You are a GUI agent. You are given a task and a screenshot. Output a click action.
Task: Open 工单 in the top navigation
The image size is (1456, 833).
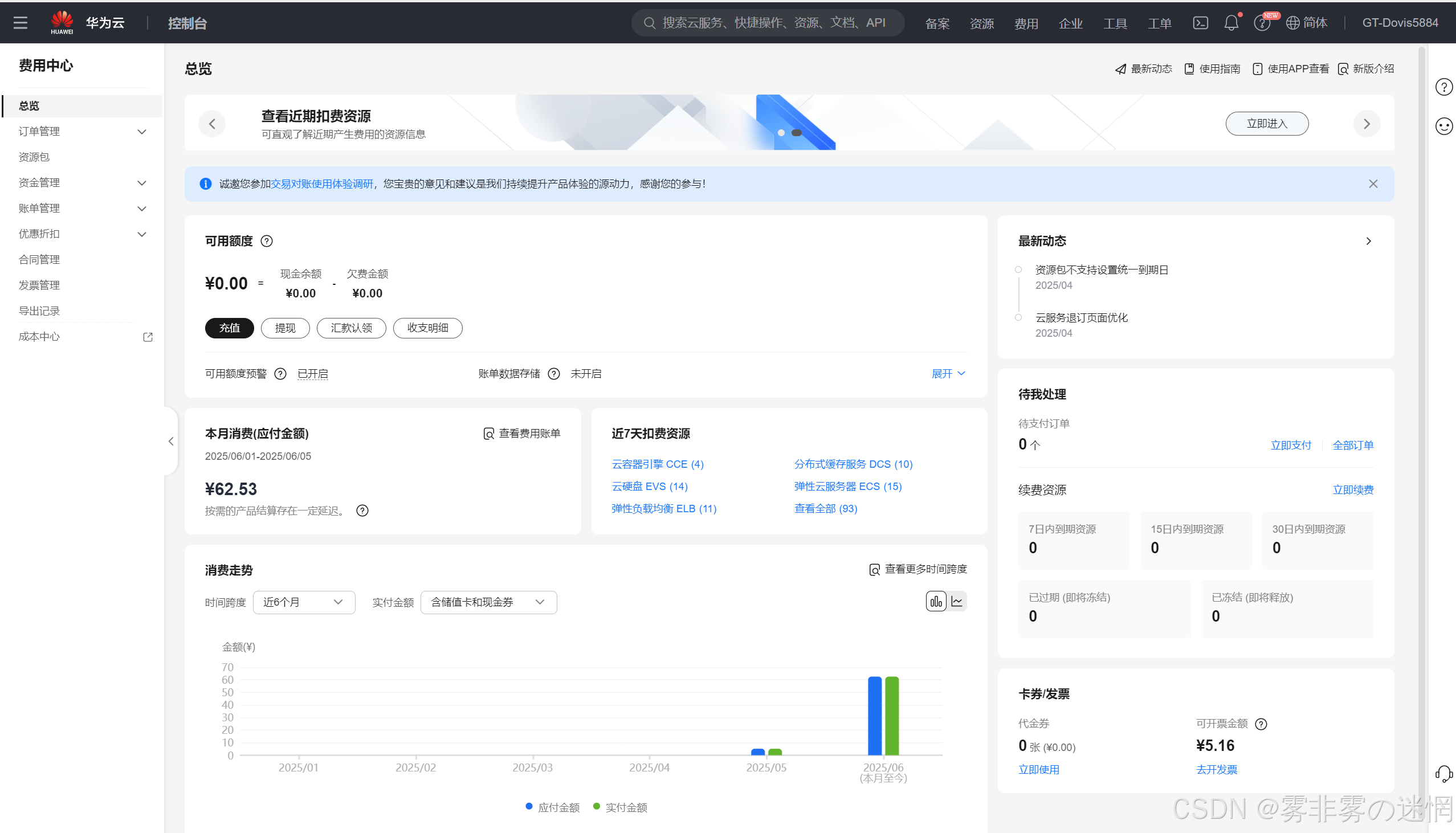(x=1159, y=23)
